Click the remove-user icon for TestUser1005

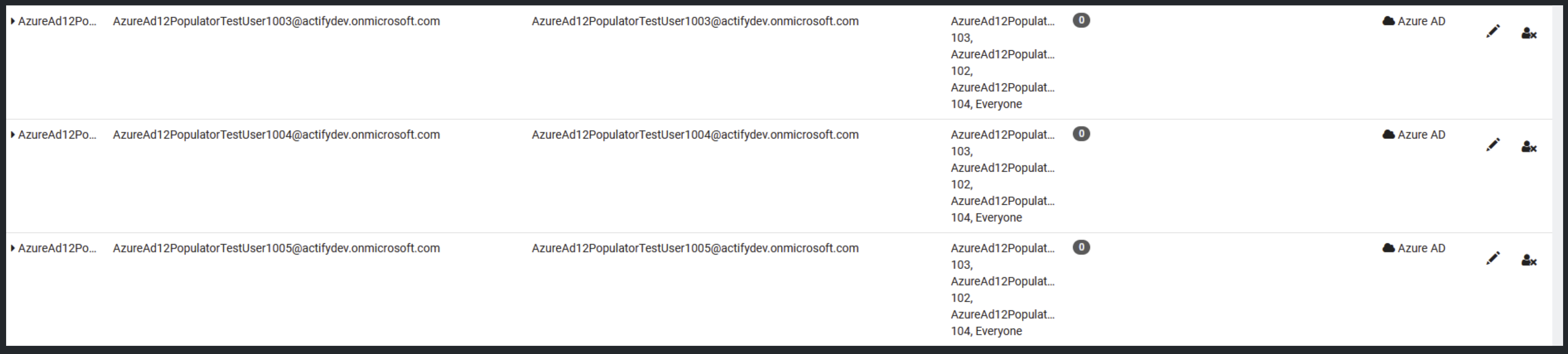(1528, 260)
